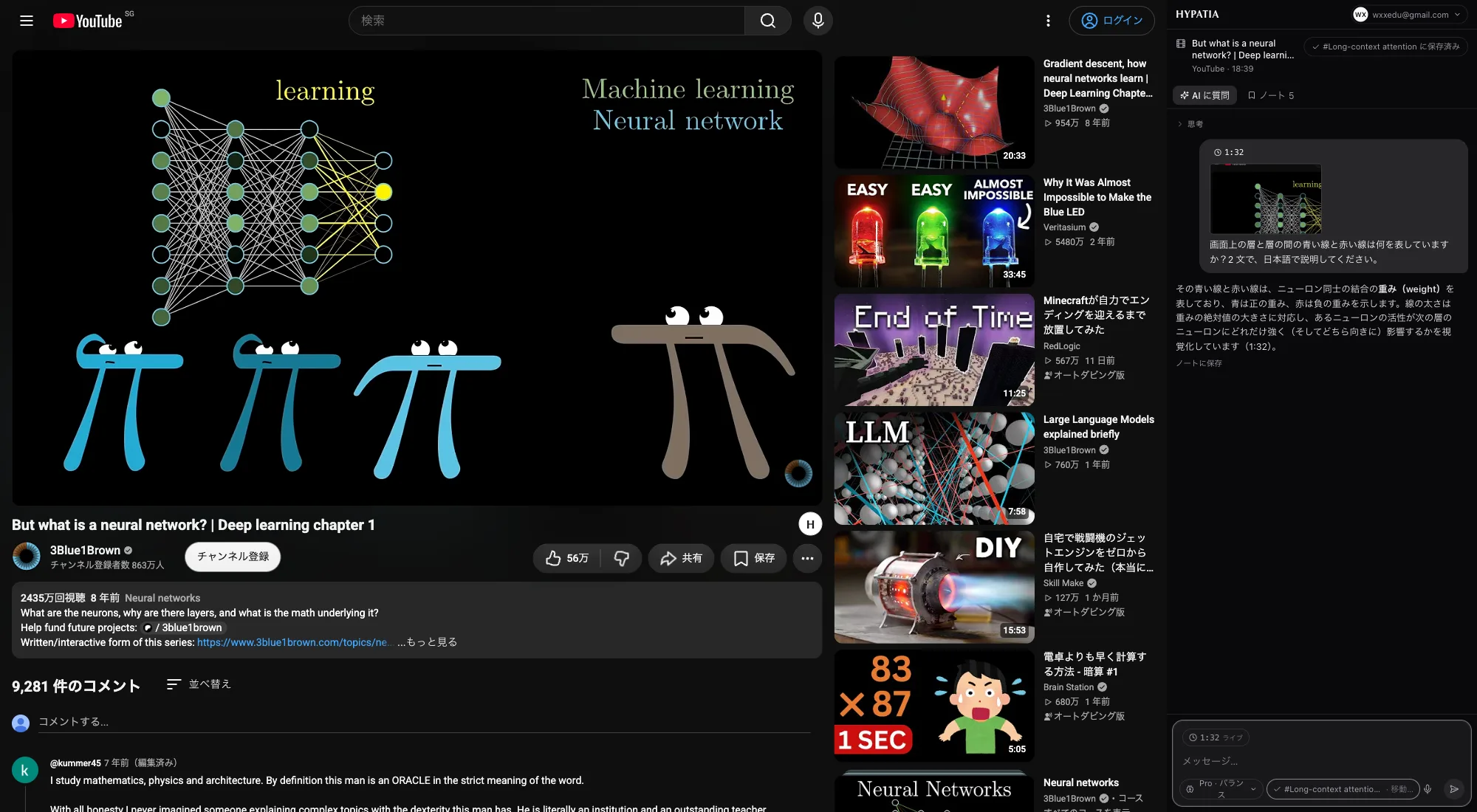Open the Veritasium channel name
This screenshot has height=812, width=1477.
point(1064,227)
